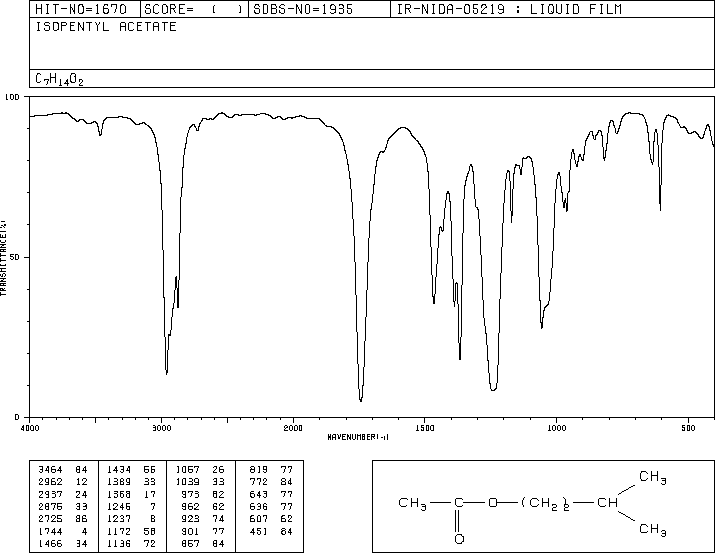Select peak table entry 1039

[200, 481]
